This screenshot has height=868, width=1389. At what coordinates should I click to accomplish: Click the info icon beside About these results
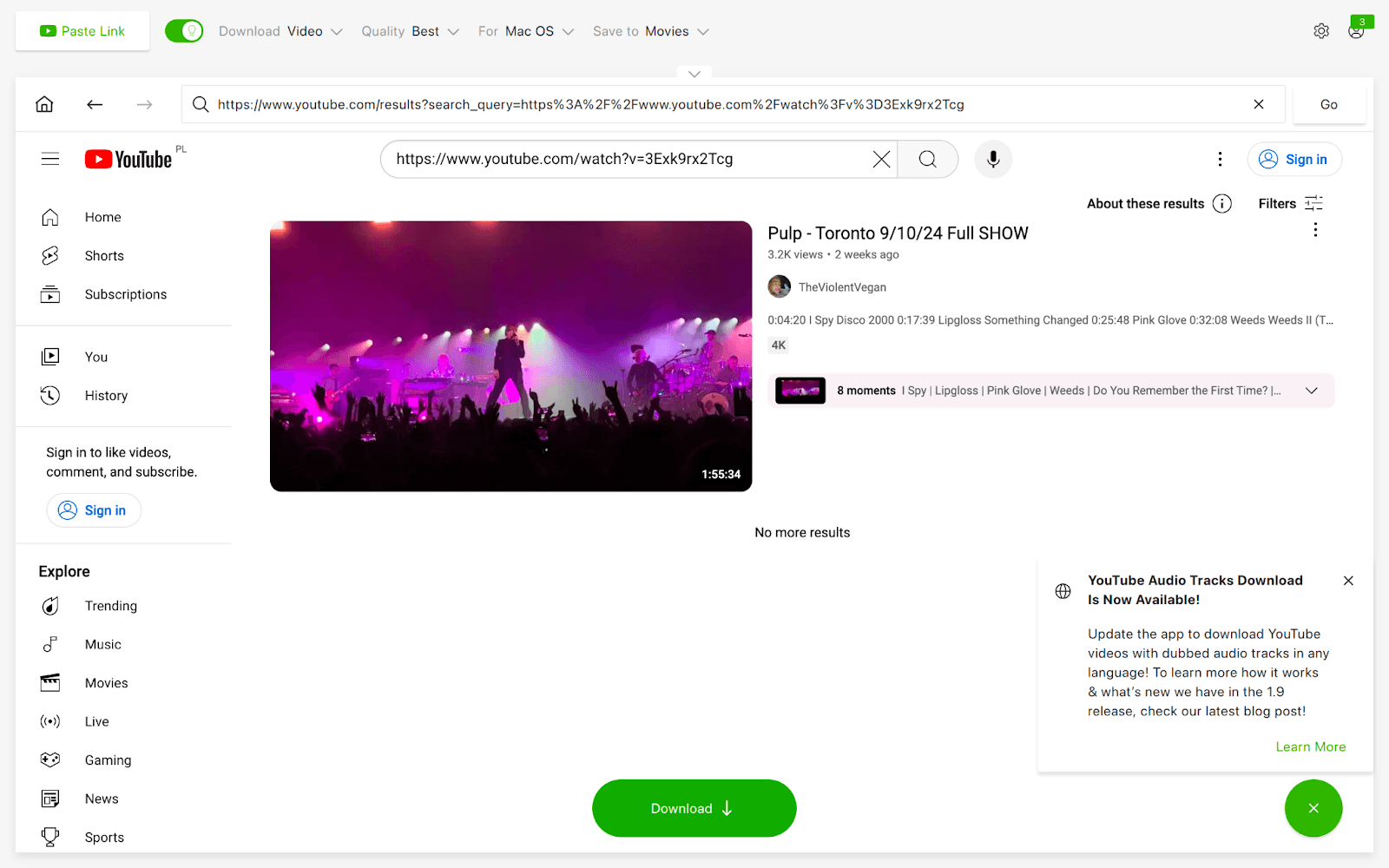(x=1222, y=204)
